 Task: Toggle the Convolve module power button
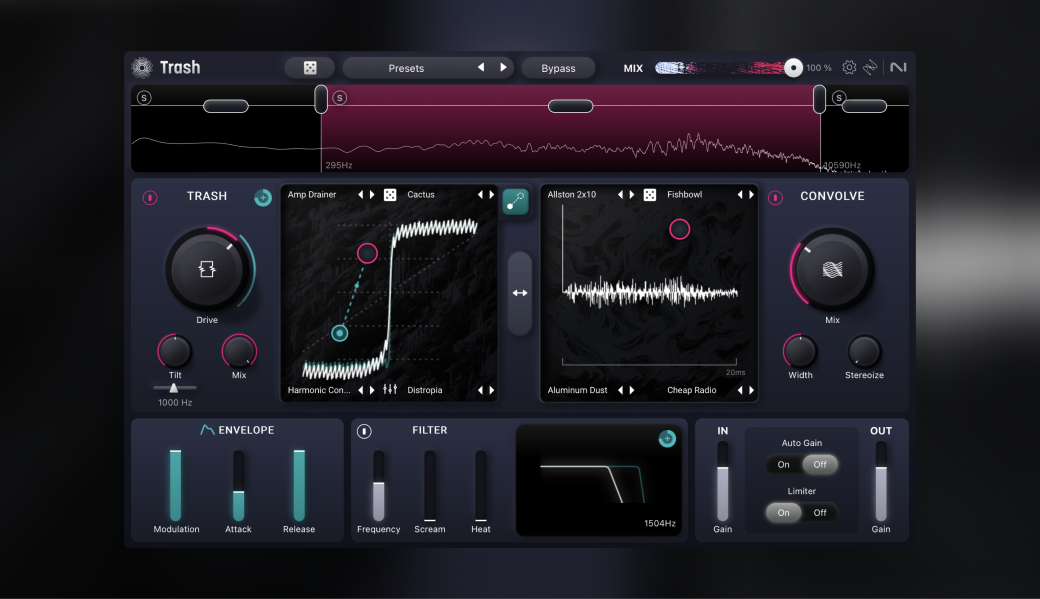pos(775,198)
